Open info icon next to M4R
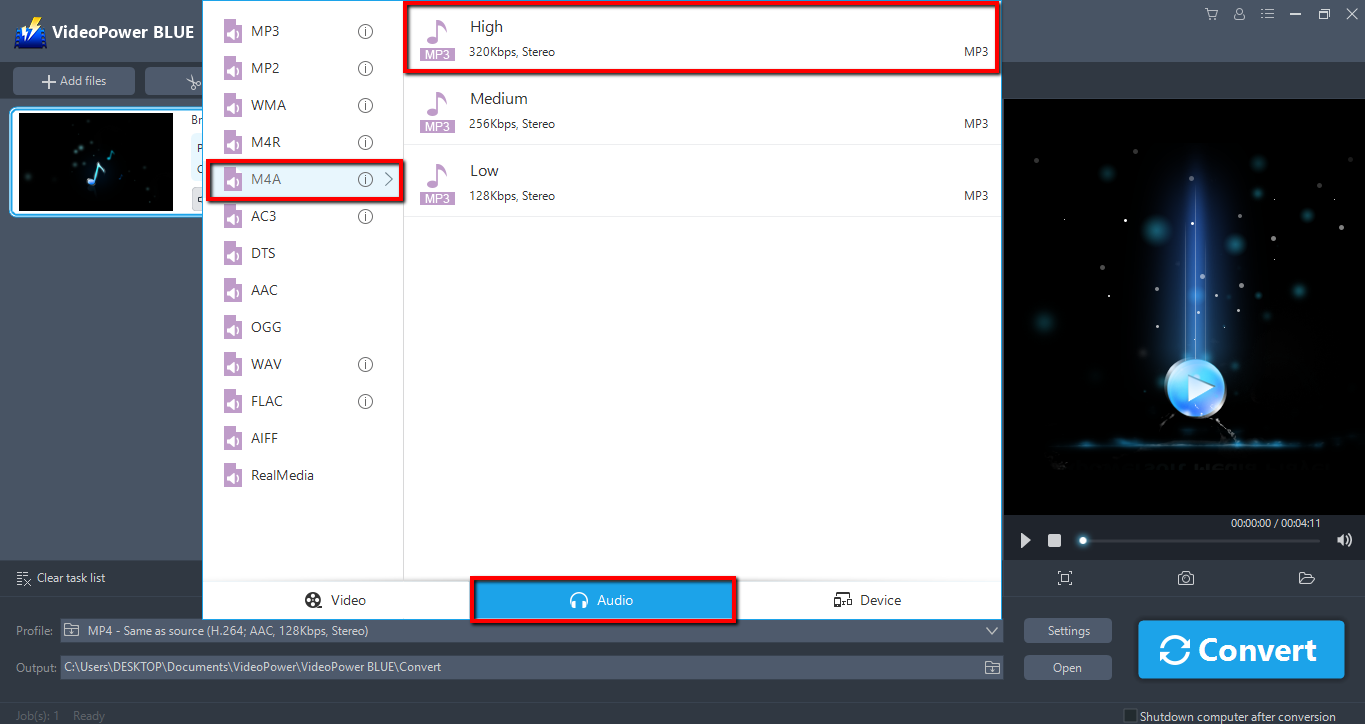 (365, 142)
